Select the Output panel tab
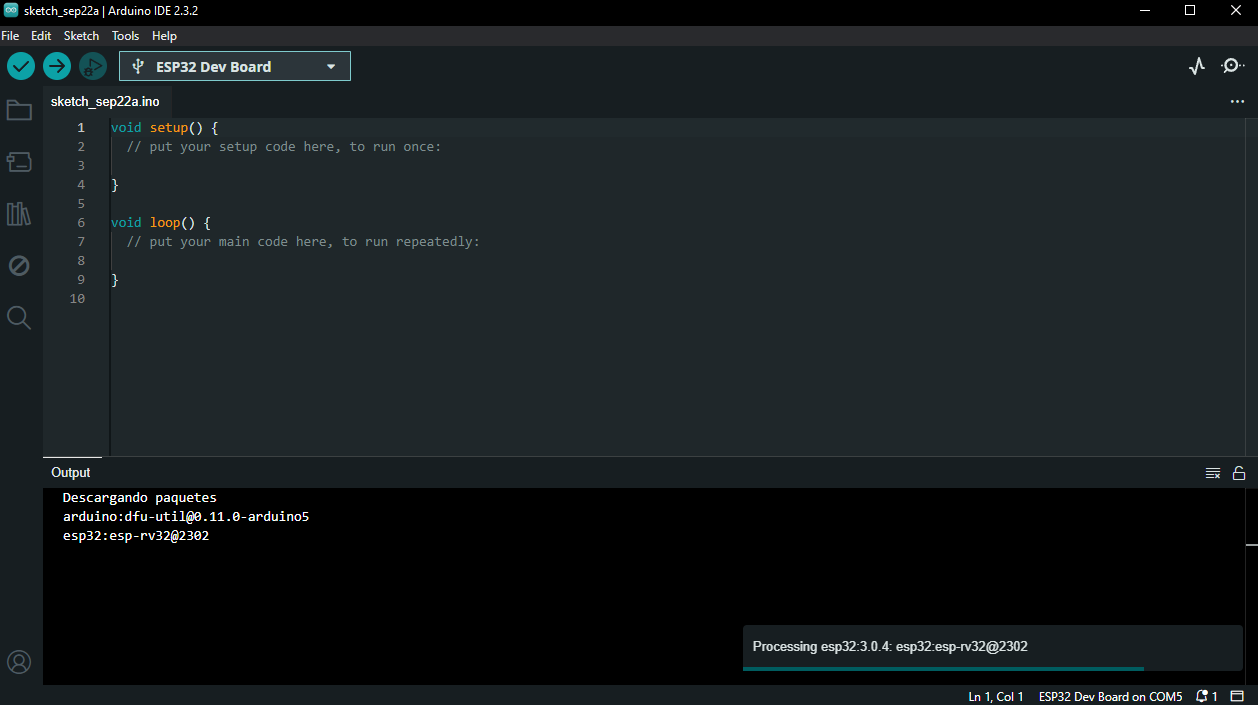Viewport: 1258px width, 705px height. pos(71,473)
